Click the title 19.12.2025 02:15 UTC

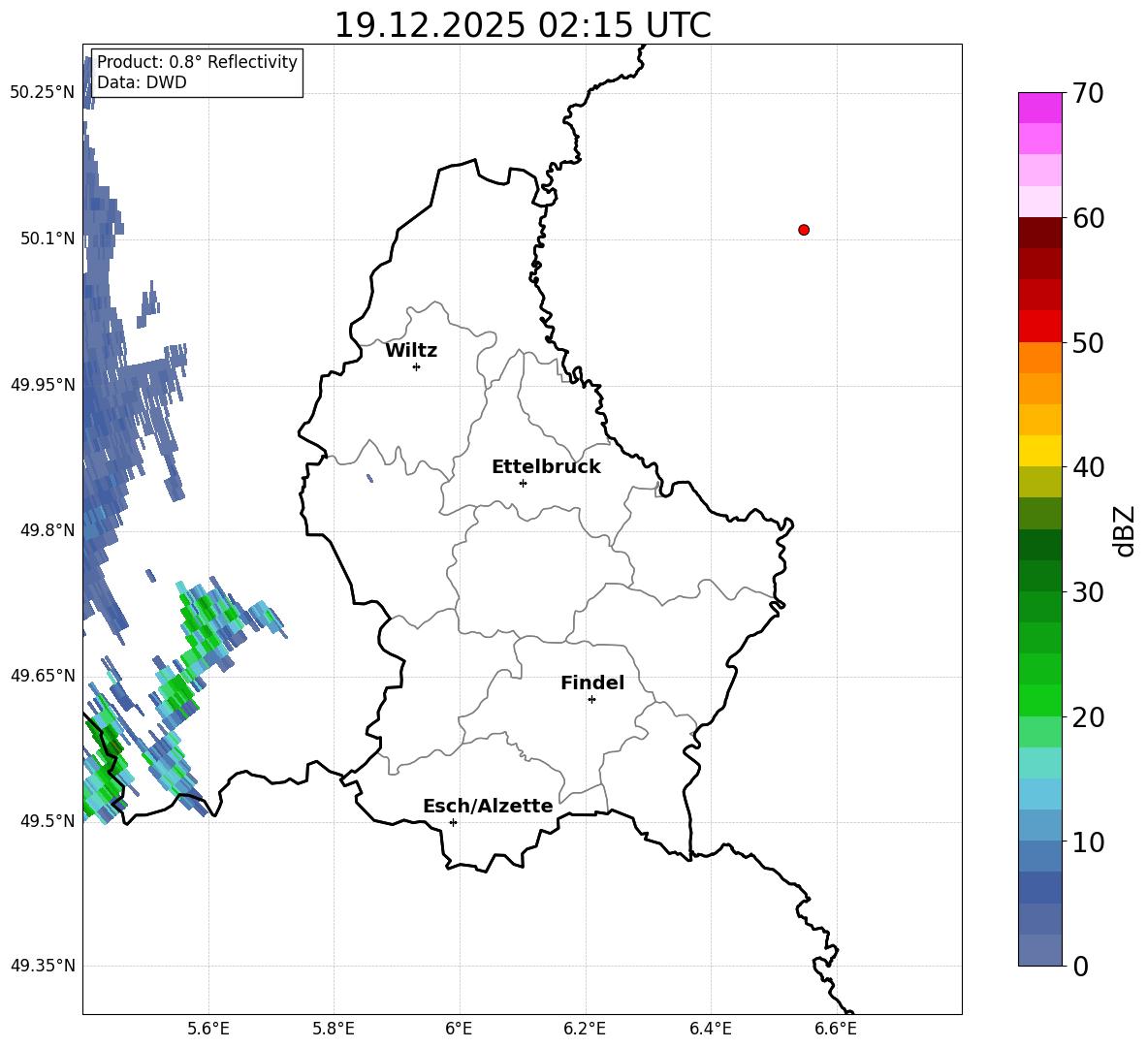(x=523, y=25)
